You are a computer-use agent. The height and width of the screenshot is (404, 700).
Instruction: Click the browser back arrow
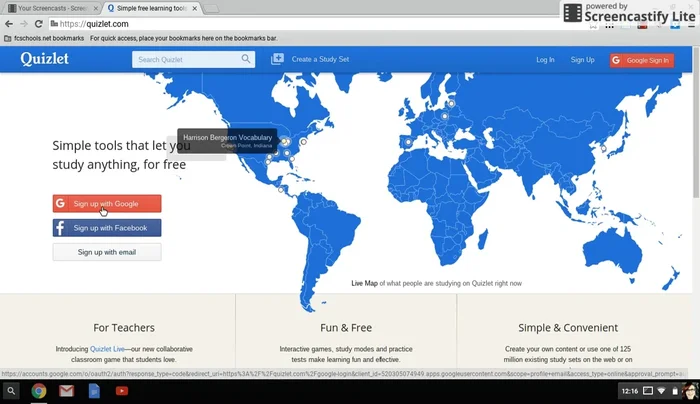click(x=9, y=24)
